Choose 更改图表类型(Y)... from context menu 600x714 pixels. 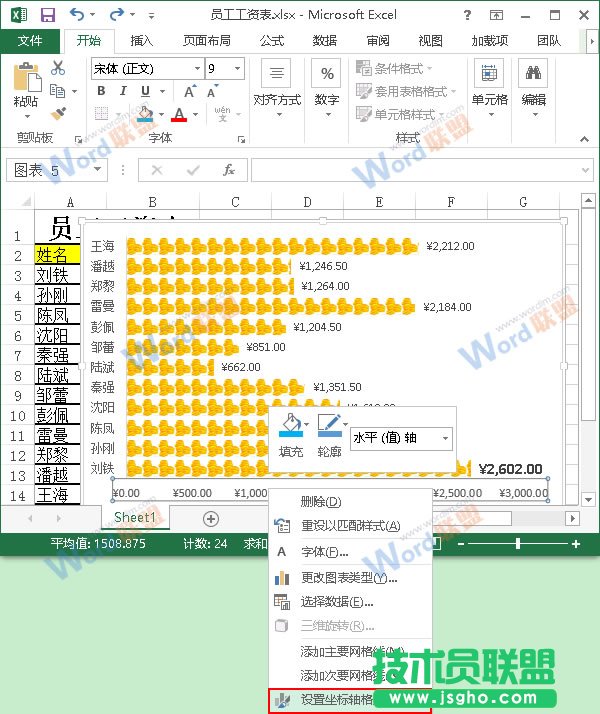[x=351, y=578]
